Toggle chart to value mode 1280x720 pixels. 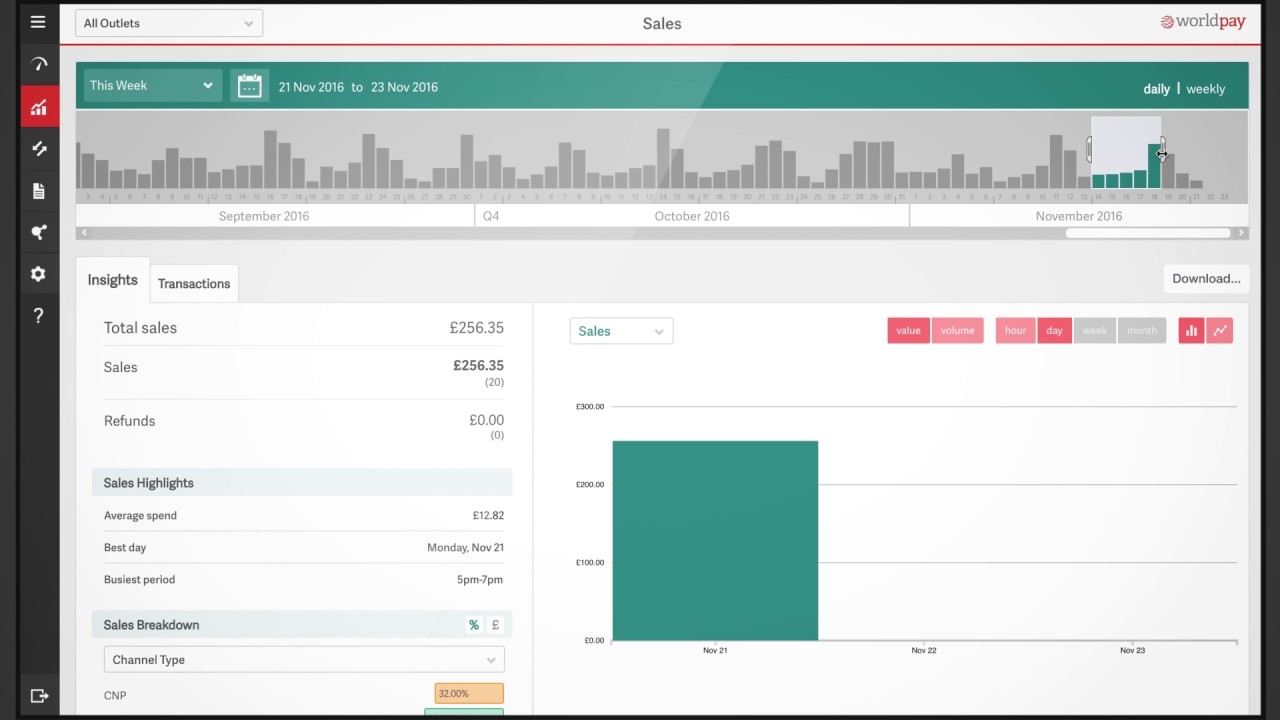click(x=908, y=330)
